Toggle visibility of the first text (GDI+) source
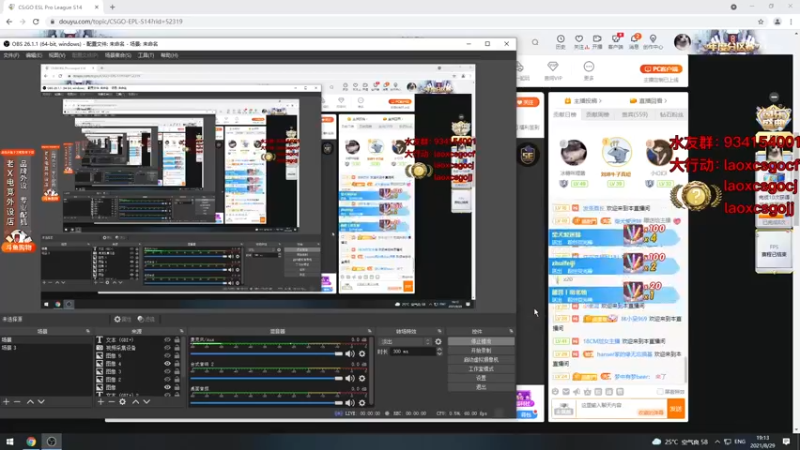This screenshot has width=800, height=450. click(x=167, y=339)
